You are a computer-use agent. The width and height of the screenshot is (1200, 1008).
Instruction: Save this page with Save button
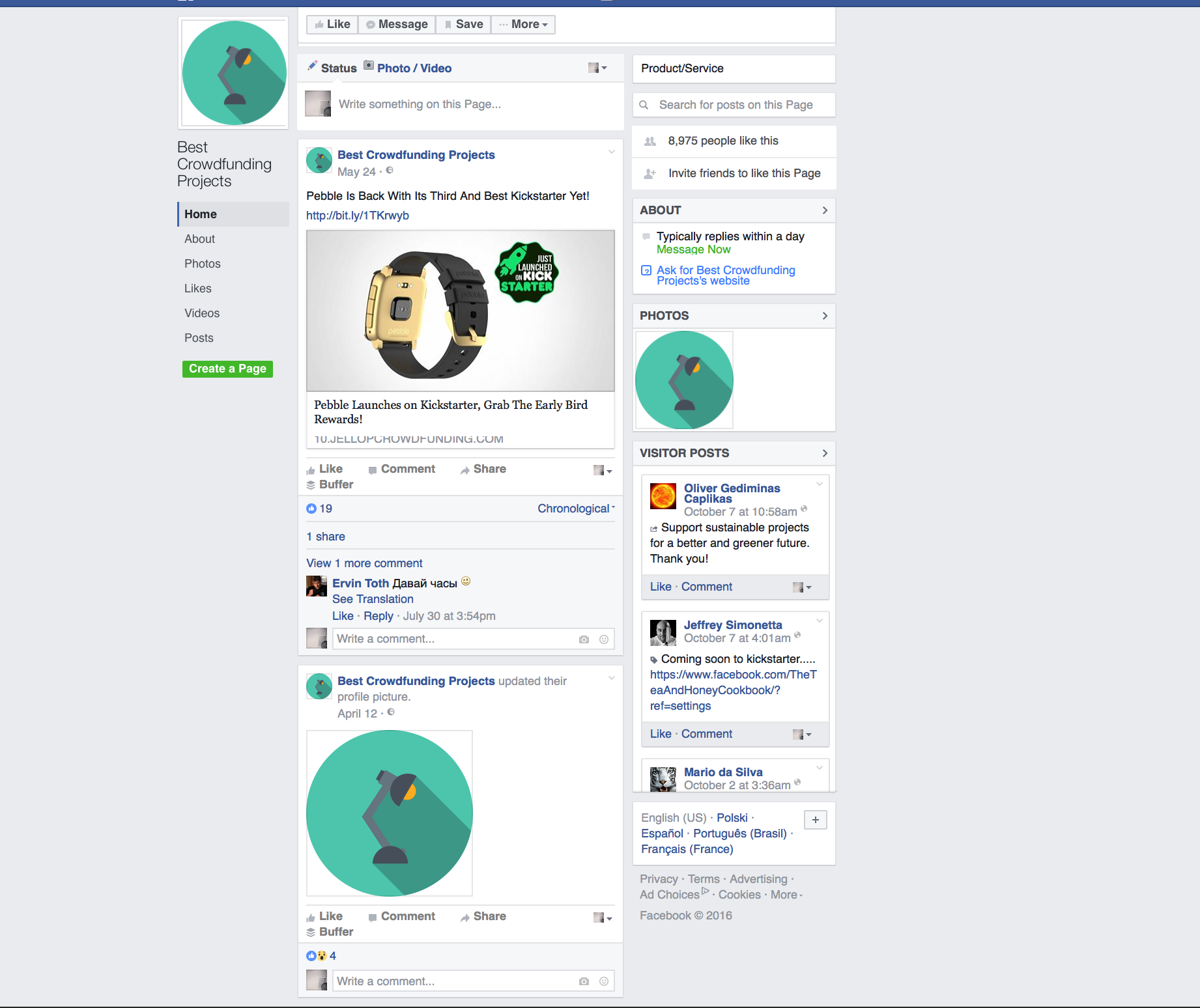click(463, 24)
